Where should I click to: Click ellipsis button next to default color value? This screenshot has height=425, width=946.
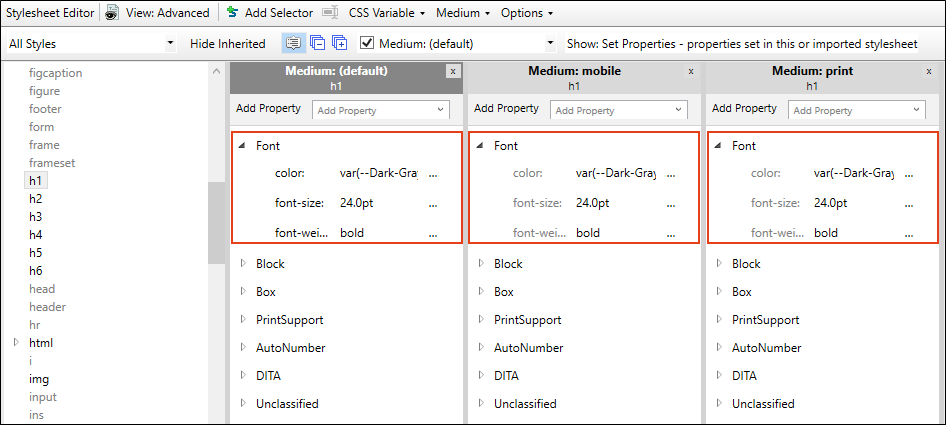pos(433,174)
